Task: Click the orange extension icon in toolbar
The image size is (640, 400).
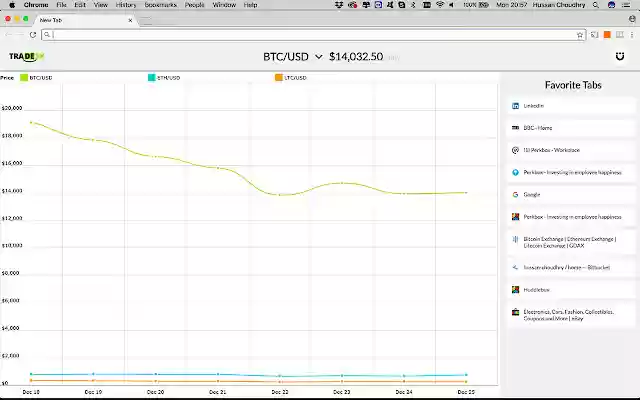Action: pos(607,35)
